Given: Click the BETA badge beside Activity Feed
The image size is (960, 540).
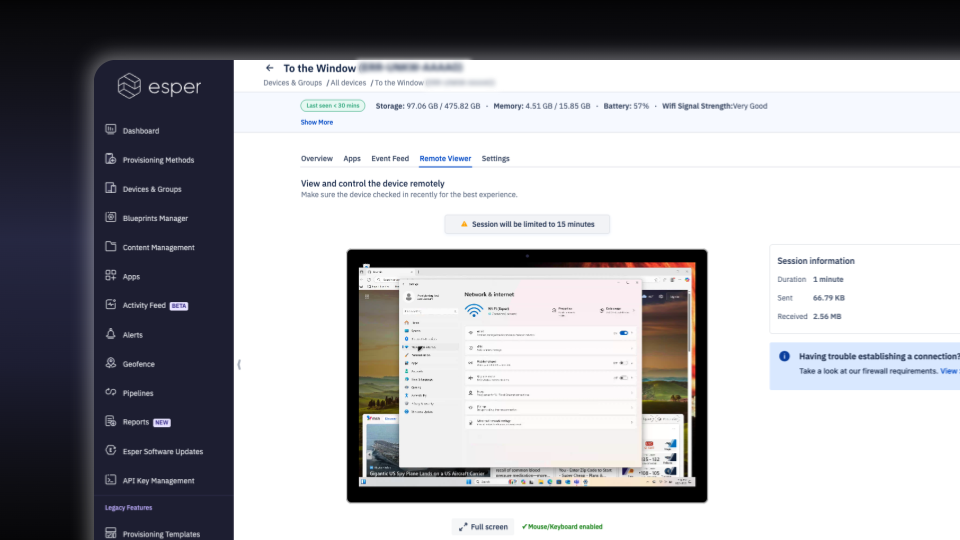Looking at the screenshot, I should 179,306.
